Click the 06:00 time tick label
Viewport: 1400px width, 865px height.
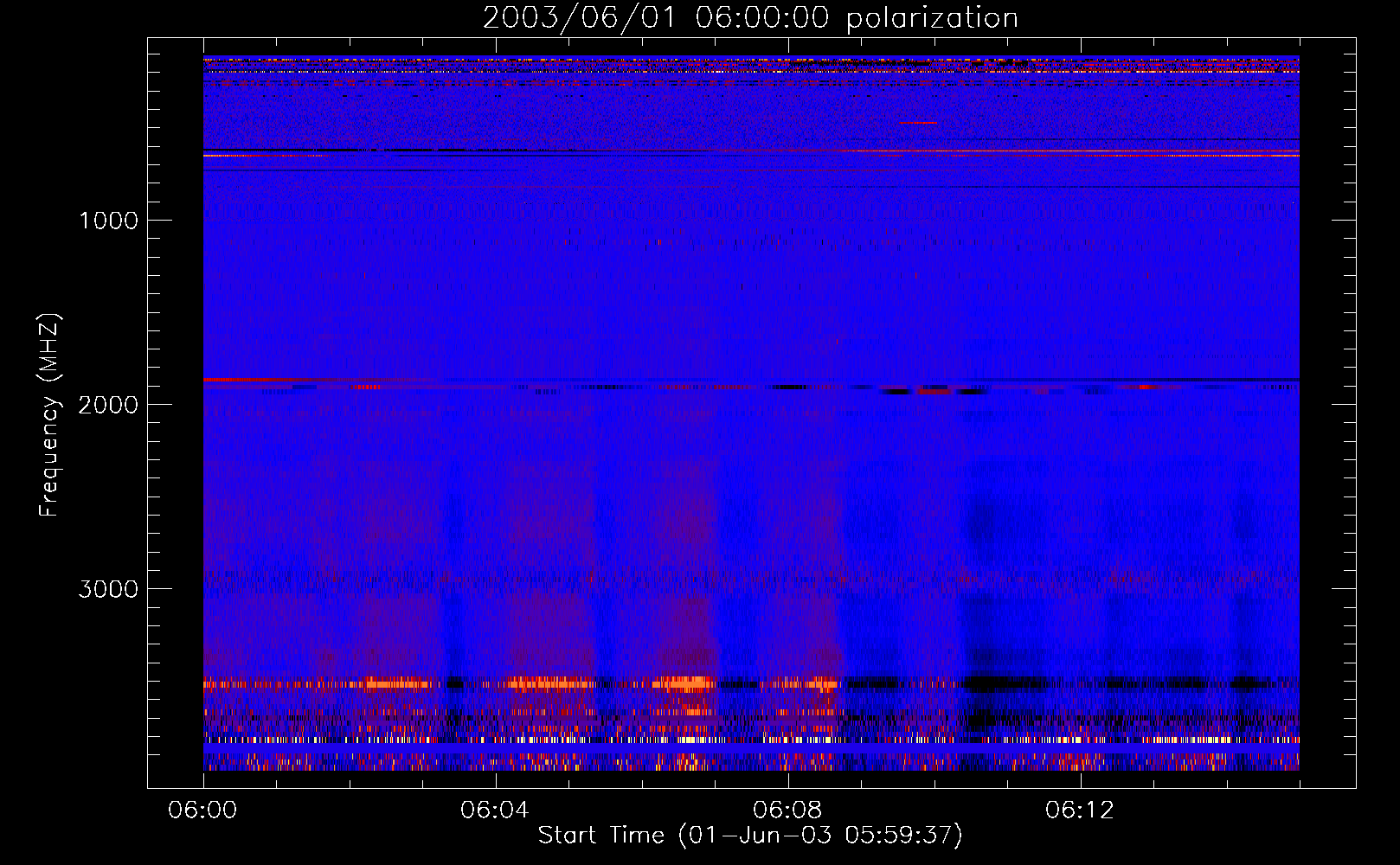click(x=202, y=811)
